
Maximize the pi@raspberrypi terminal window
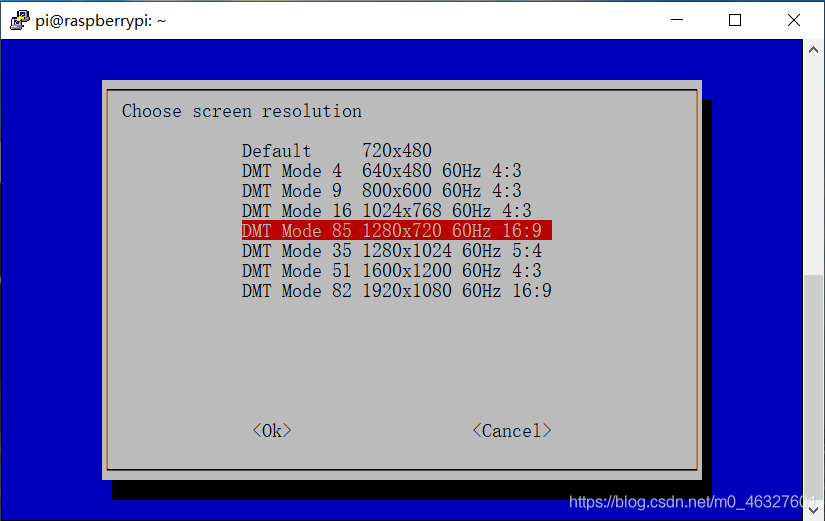point(735,20)
